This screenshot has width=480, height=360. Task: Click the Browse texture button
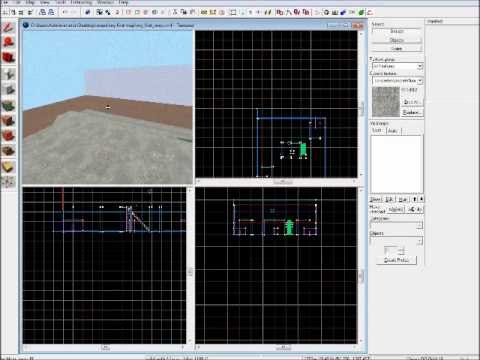coord(412,102)
